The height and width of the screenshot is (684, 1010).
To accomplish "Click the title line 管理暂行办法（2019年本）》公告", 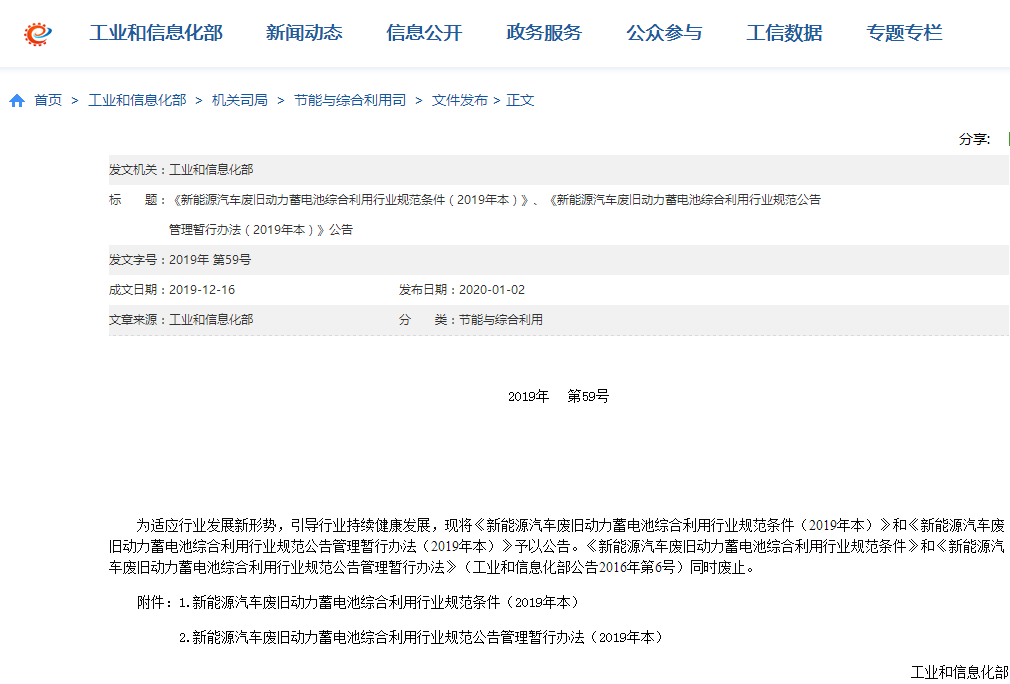I will (x=261, y=230).
